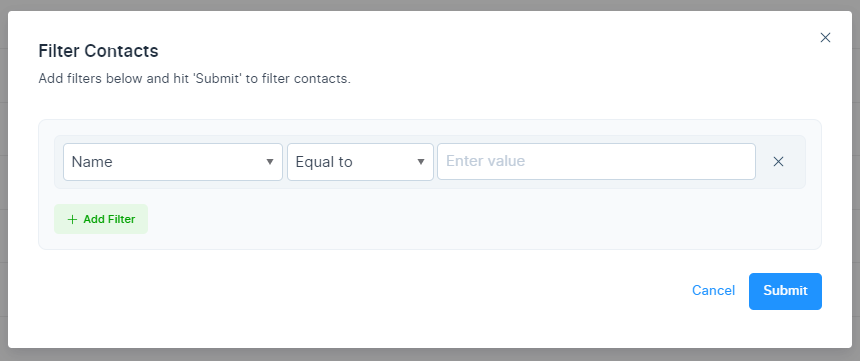Screen dimensions: 860x361
Task: Submit the contact filters
Action: point(785,291)
